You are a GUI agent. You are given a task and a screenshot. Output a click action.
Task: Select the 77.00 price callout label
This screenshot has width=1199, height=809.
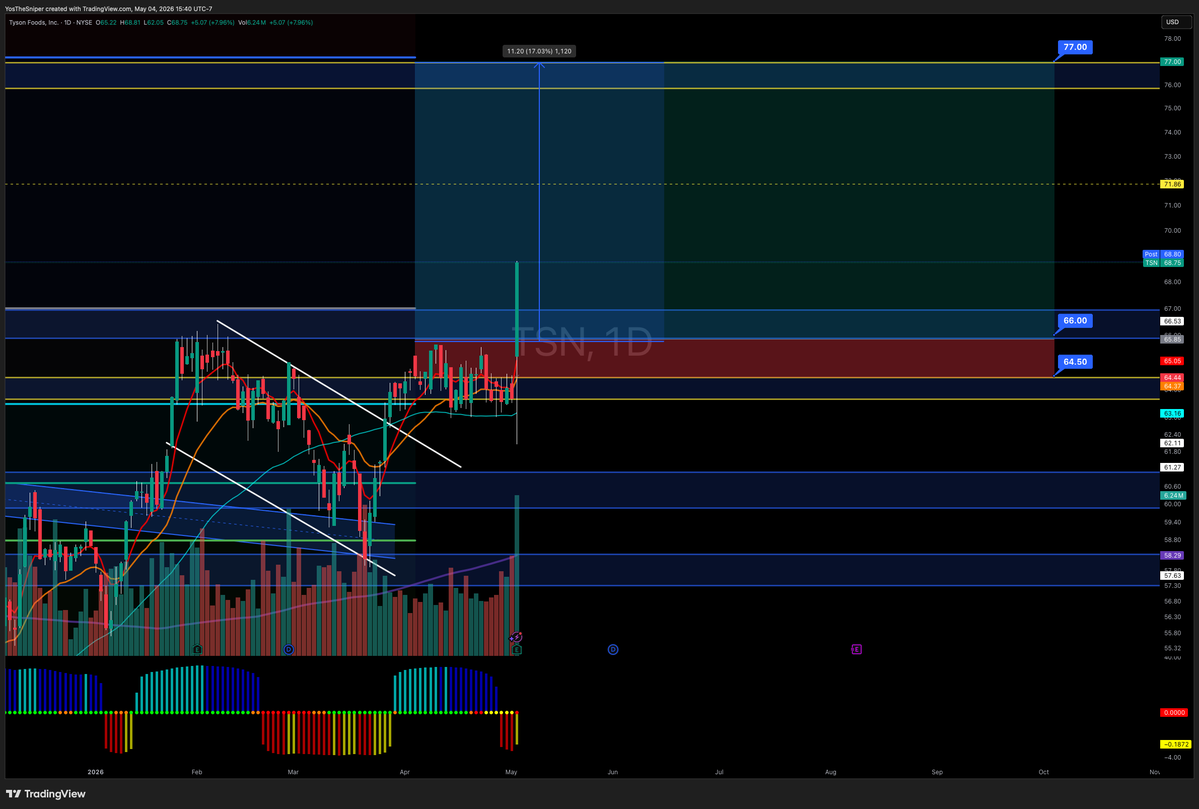pyautogui.click(x=1074, y=47)
